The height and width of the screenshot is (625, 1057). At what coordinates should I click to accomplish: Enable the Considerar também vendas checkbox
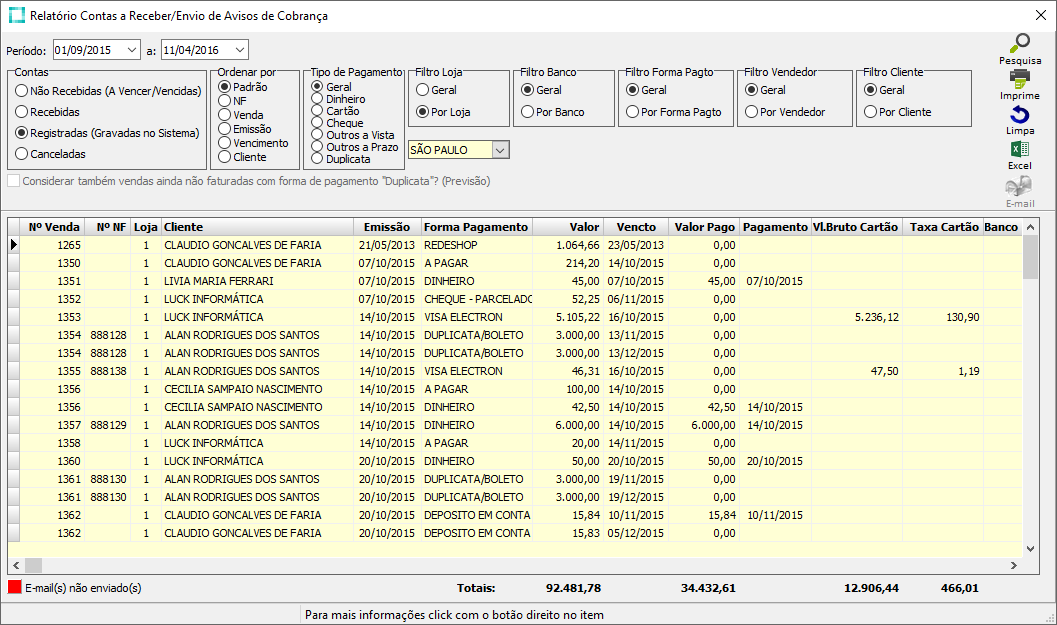(14, 182)
